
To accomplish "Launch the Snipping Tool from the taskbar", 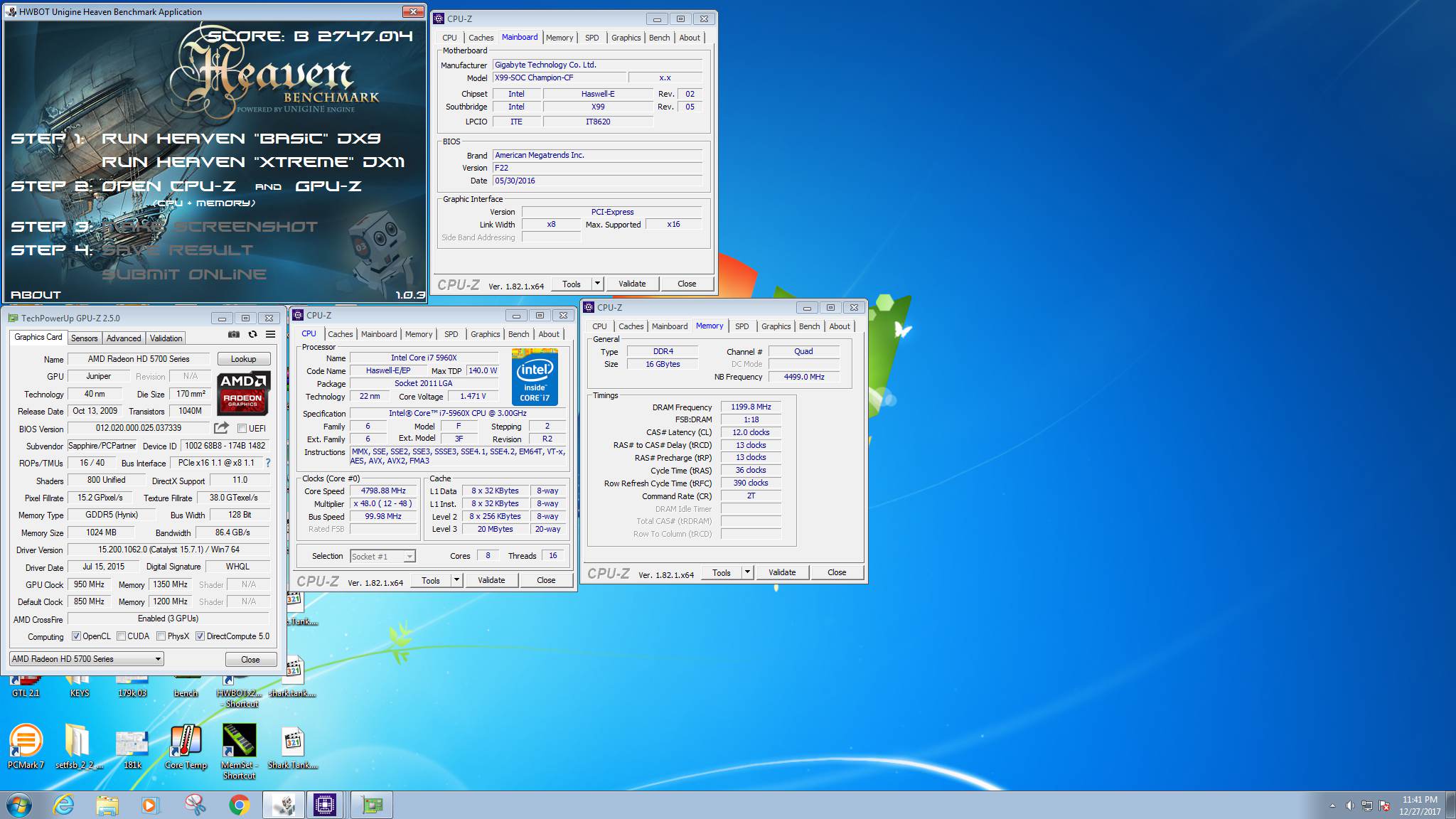I will click(x=195, y=805).
